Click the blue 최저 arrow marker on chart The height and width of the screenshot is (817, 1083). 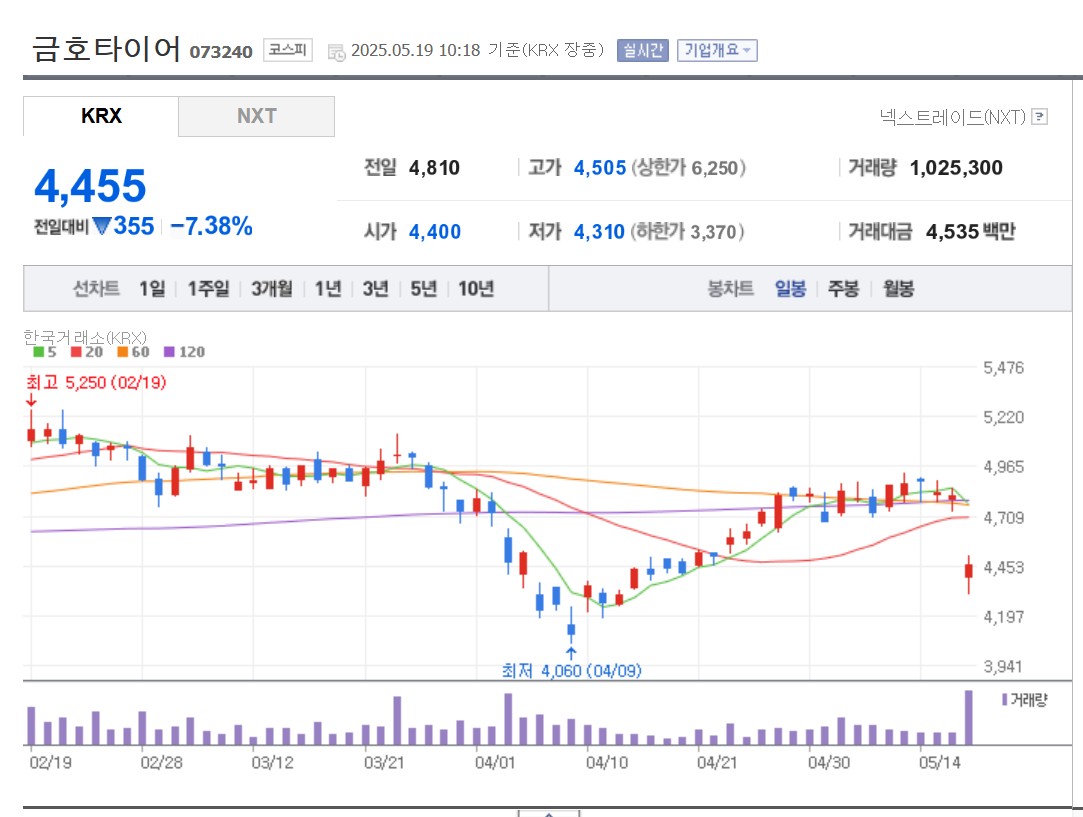click(571, 653)
